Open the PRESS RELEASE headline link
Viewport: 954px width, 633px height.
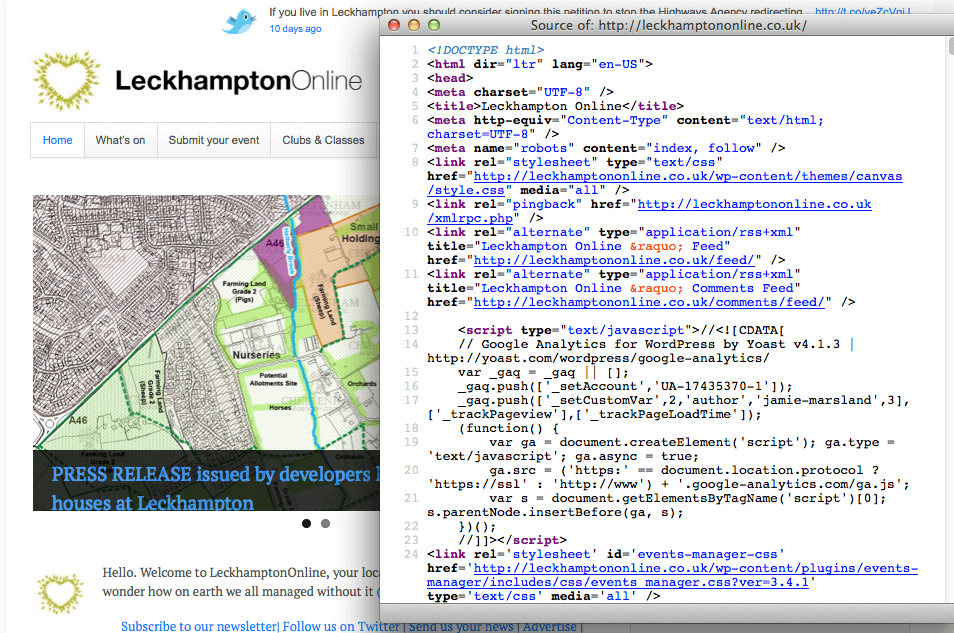[x=215, y=488]
